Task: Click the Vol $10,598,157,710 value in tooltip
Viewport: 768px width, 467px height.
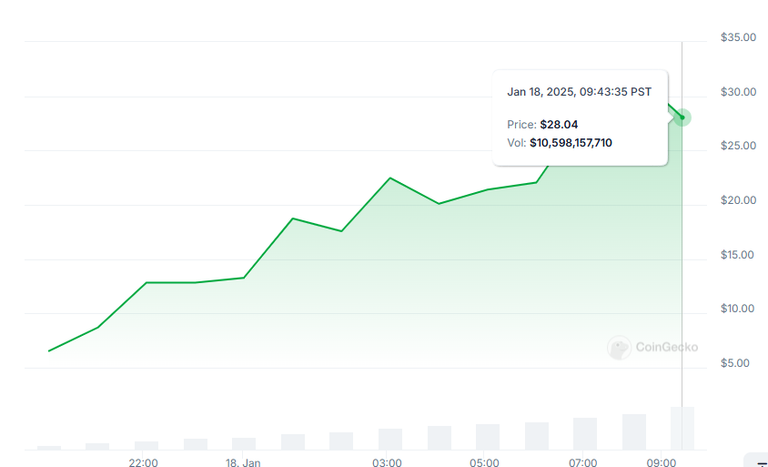Action: pos(571,143)
